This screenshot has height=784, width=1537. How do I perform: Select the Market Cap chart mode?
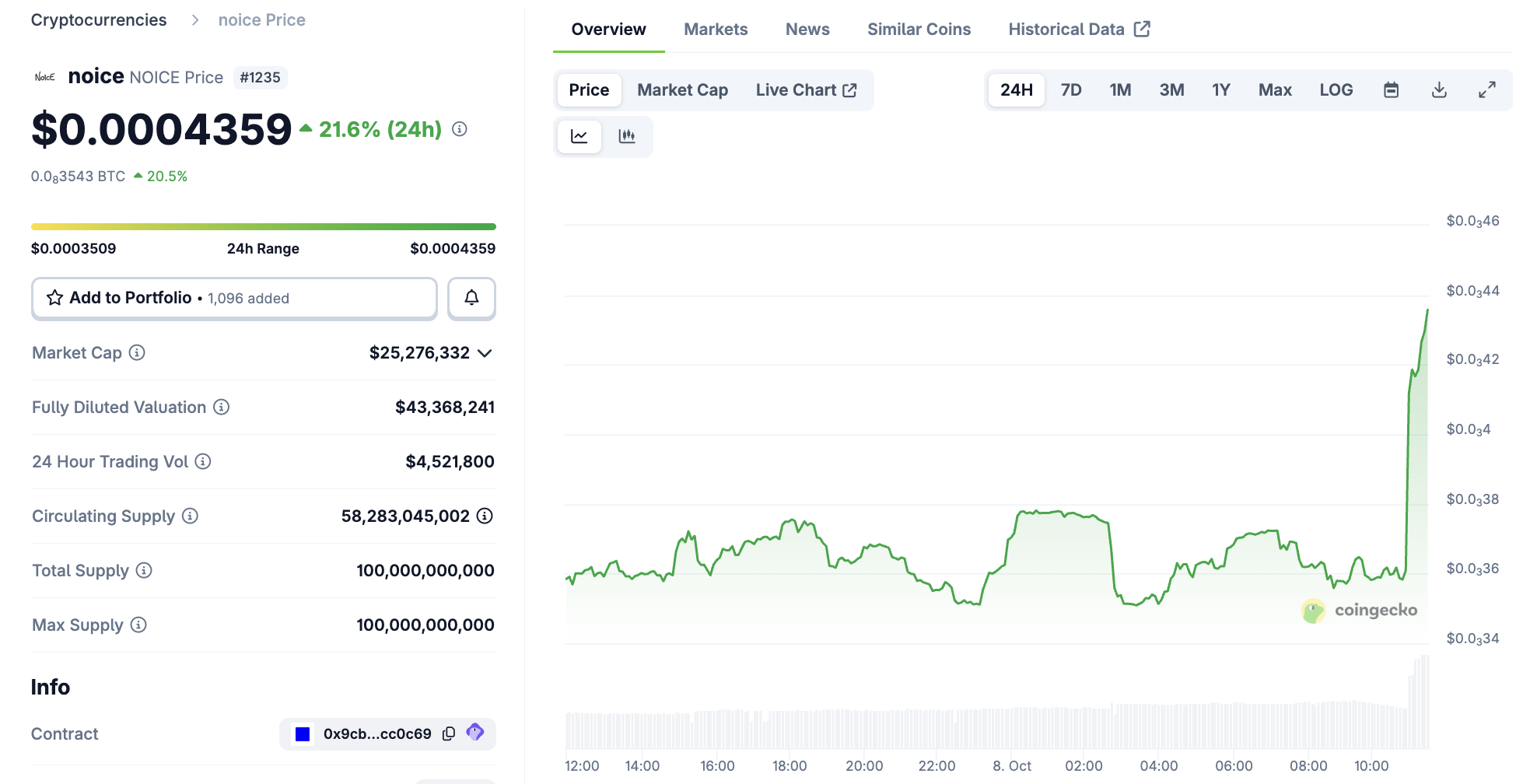pos(682,90)
